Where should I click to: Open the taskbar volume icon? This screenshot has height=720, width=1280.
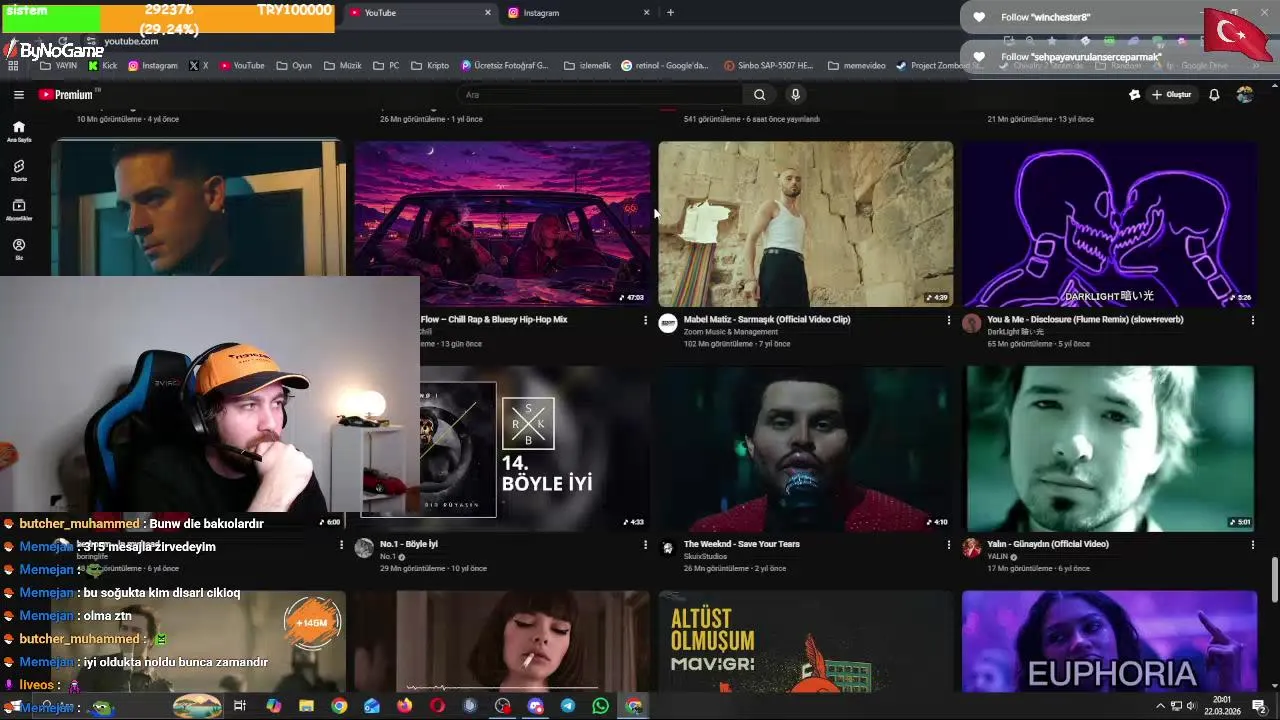[x=1191, y=706]
